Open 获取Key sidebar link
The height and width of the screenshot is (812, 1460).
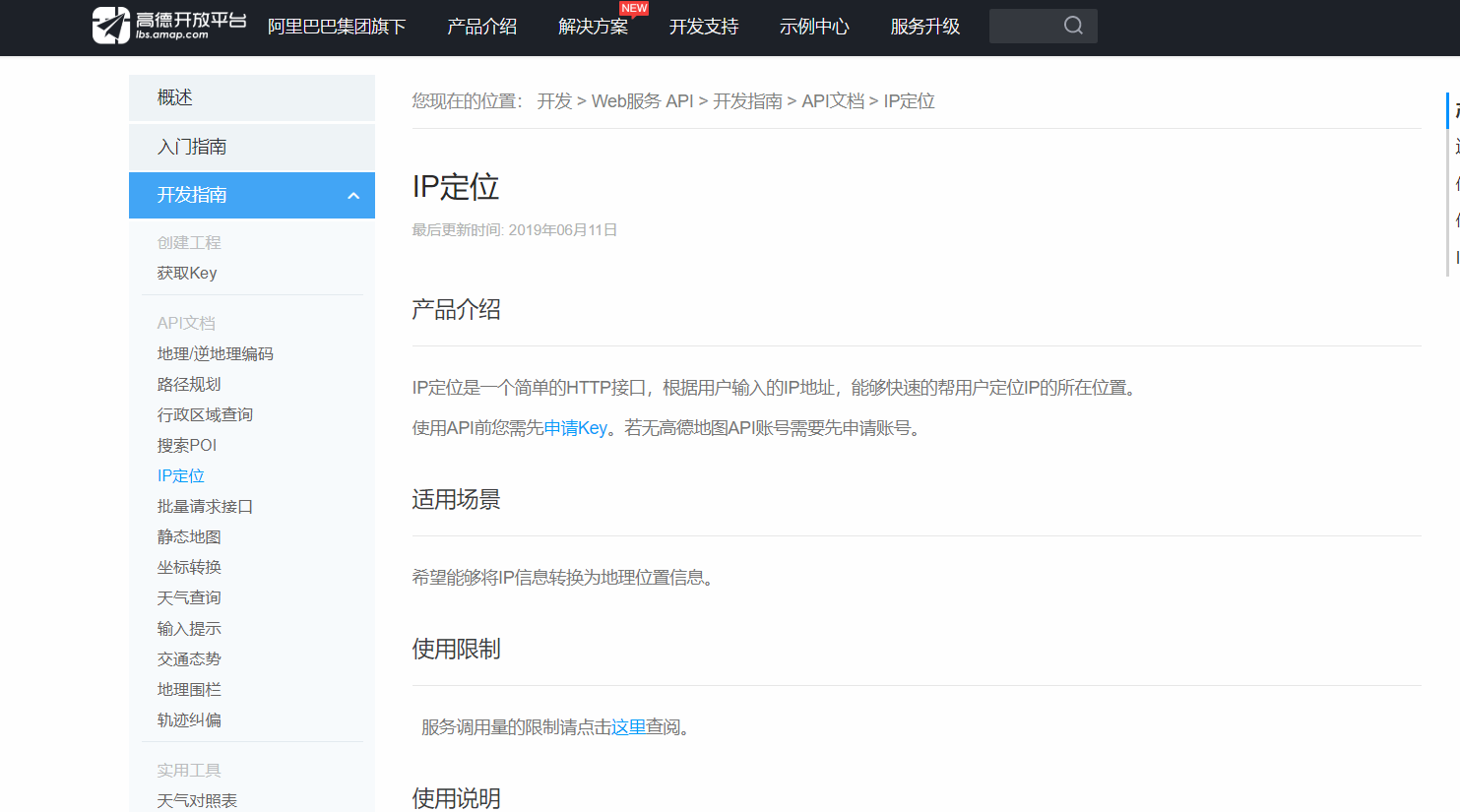187,273
